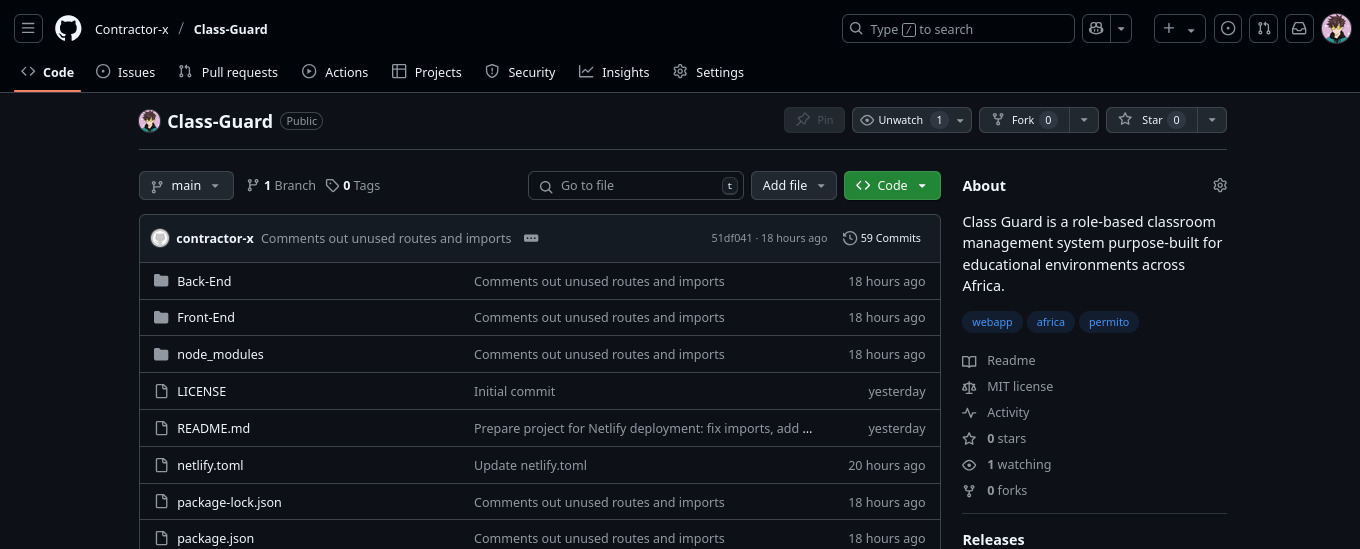1360x549 pixels.
Task: Open Copilot chat icon
Action: coord(1097,29)
